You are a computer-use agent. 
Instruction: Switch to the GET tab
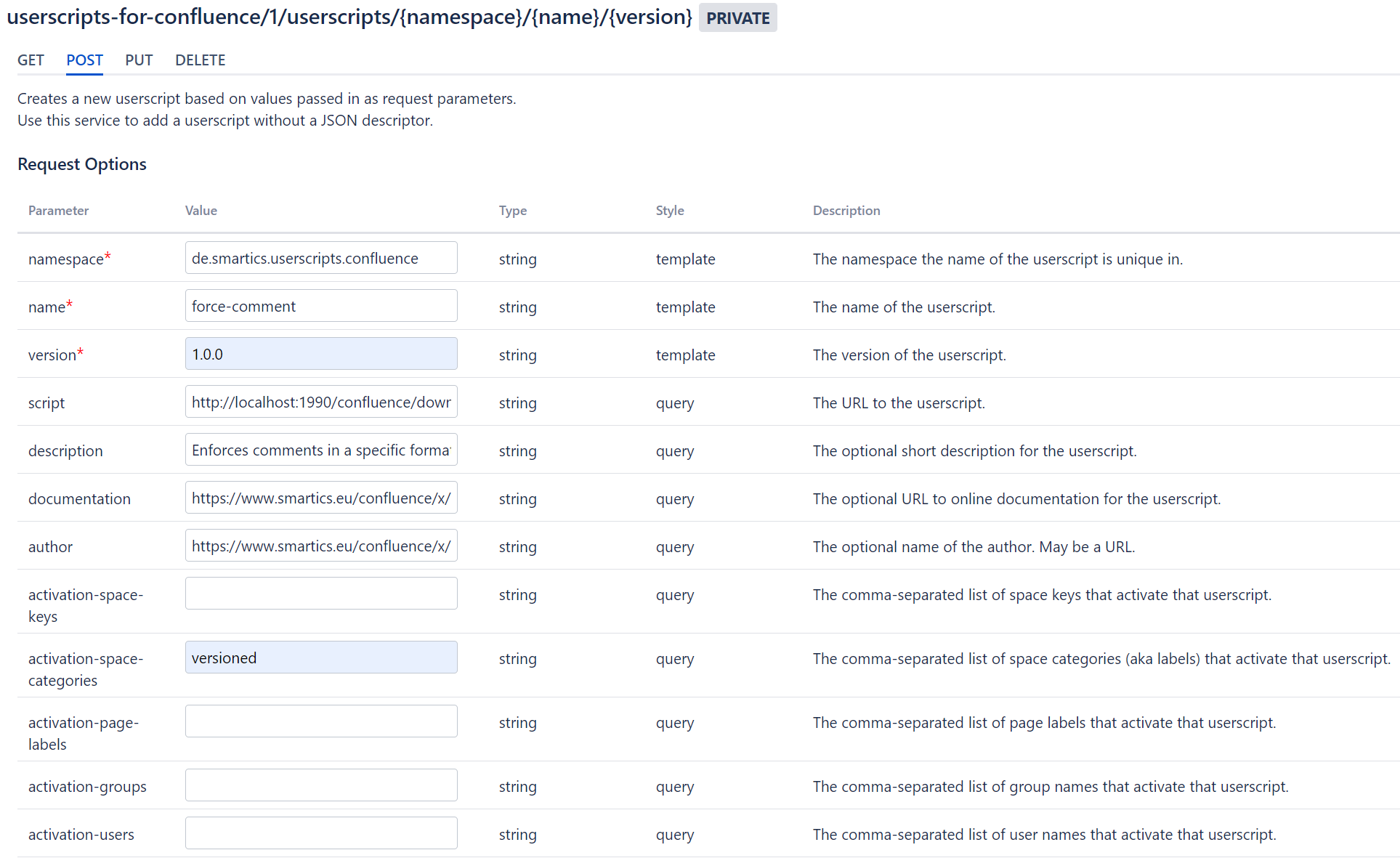[x=30, y=60]
